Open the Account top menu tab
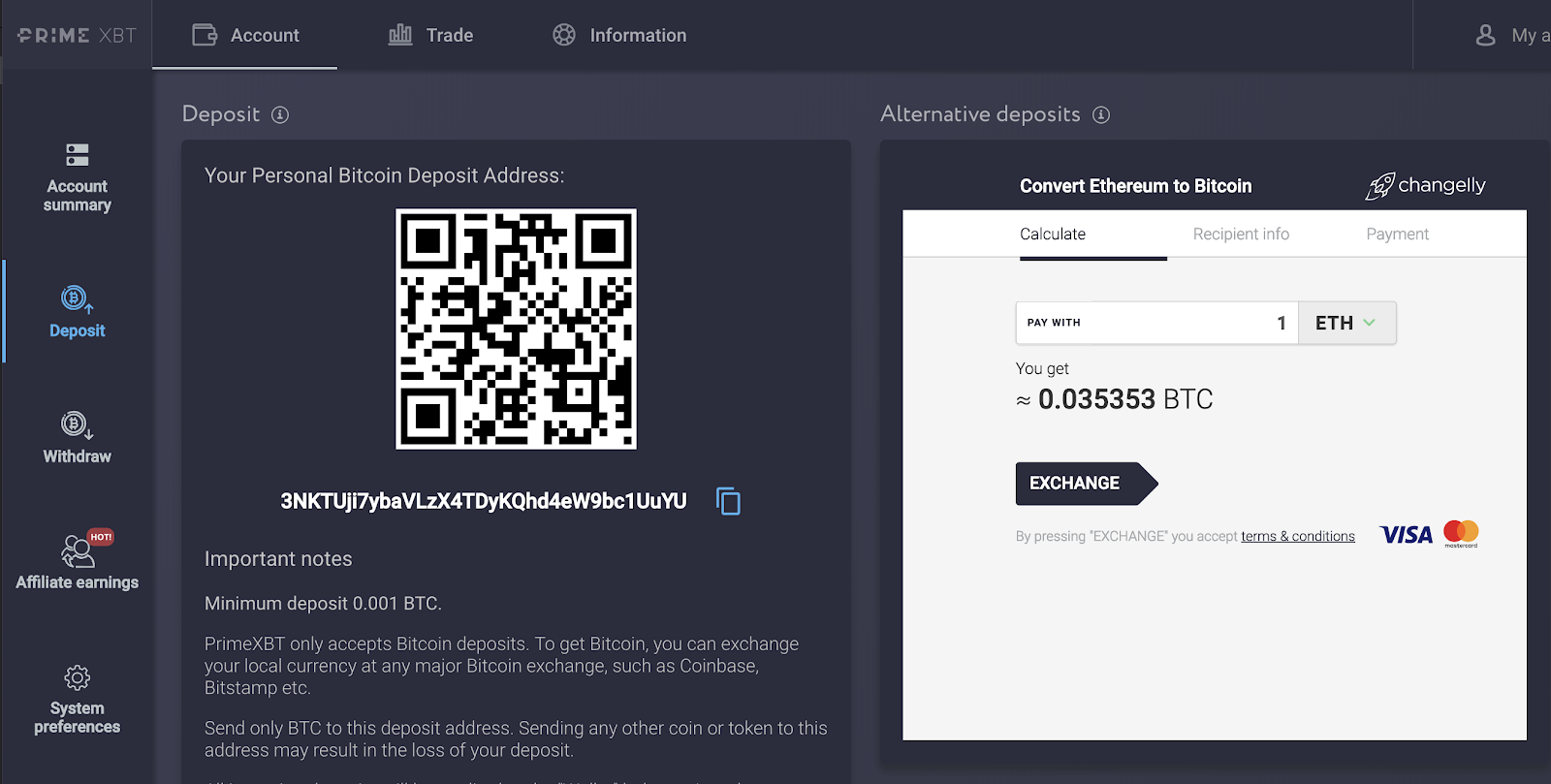 tap(245, 35)
